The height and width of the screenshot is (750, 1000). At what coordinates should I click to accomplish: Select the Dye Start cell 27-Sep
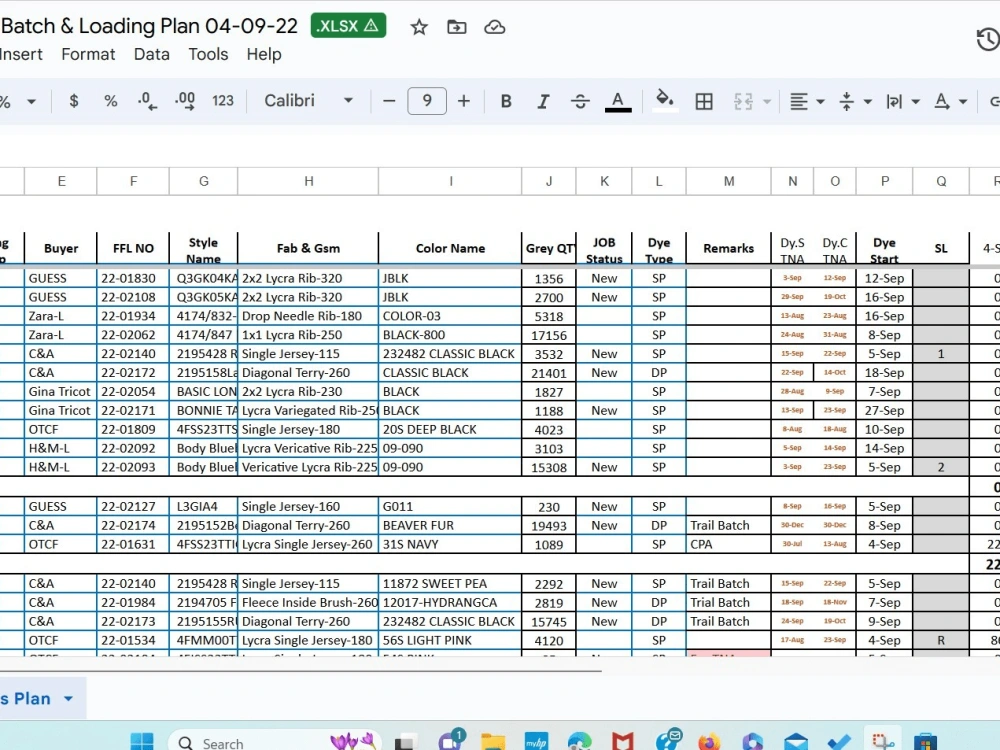[884, 410]
